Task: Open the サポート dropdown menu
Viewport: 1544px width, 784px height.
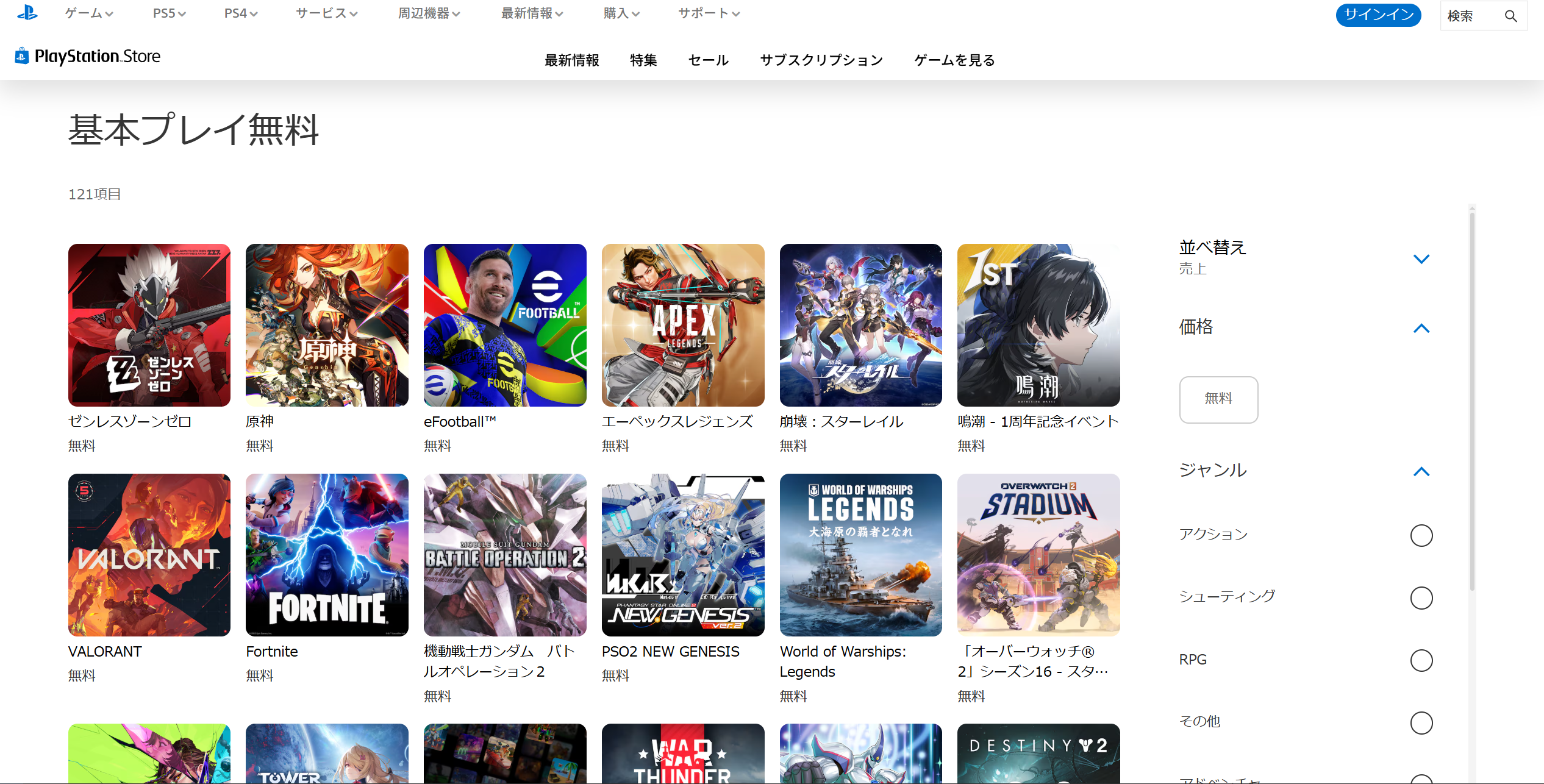Action: (709, 13)
